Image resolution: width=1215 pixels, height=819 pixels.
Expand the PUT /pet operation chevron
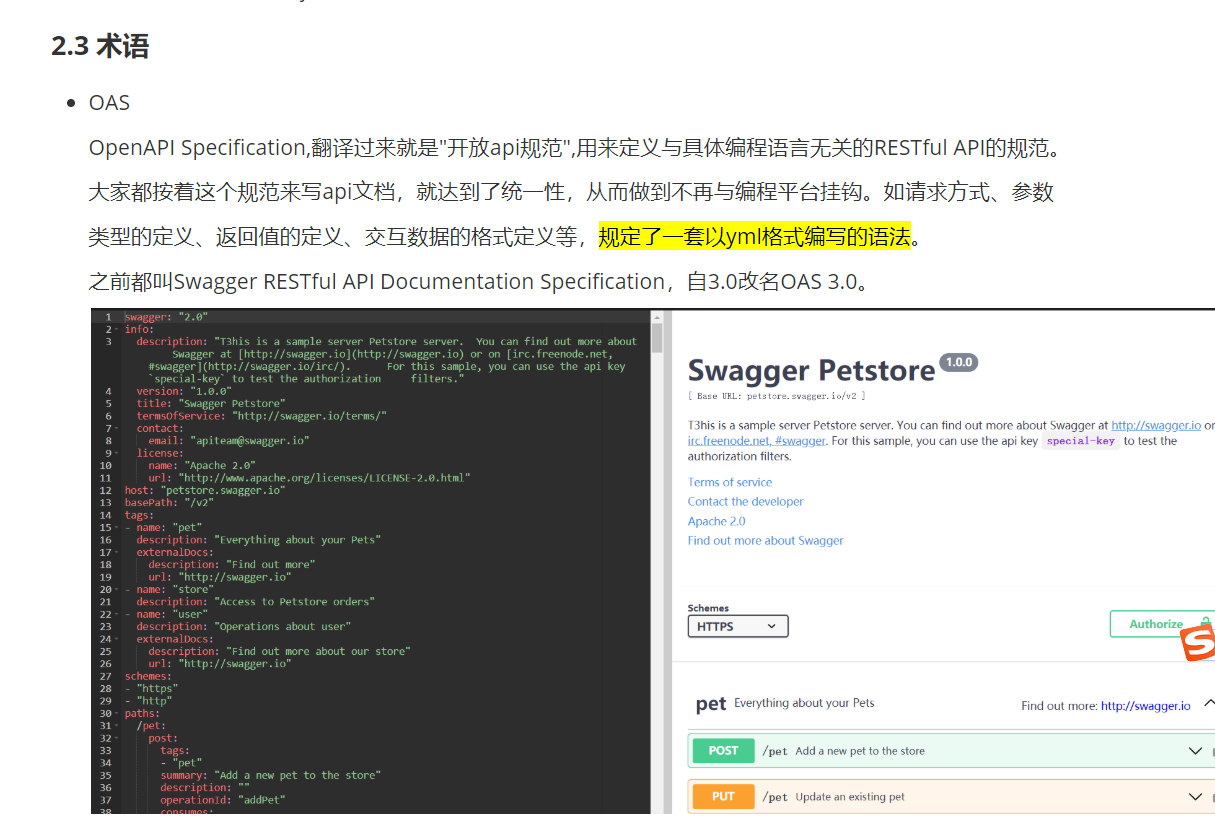(1195, 797)
